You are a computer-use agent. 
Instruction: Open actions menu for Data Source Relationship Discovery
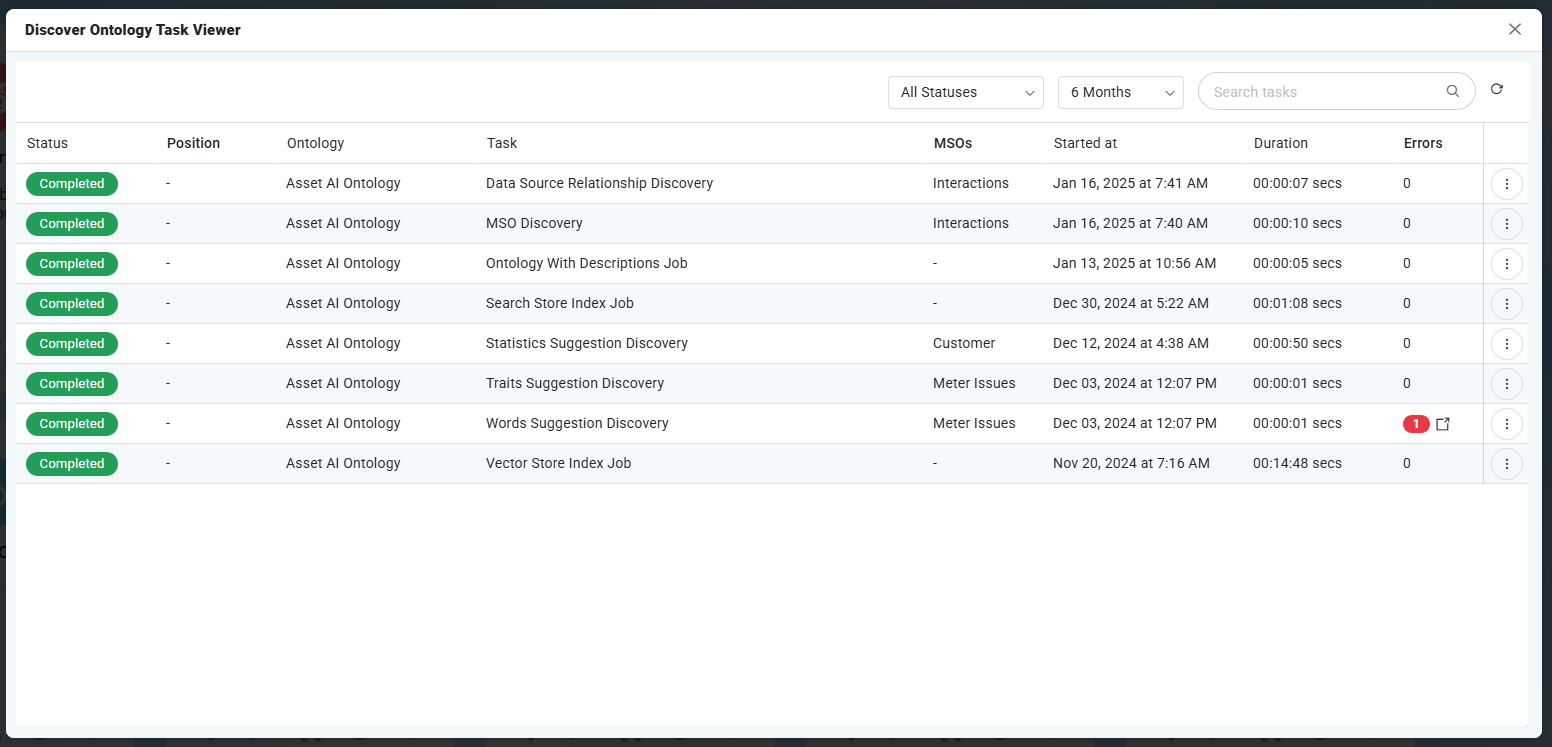[x=1506, y=184]
